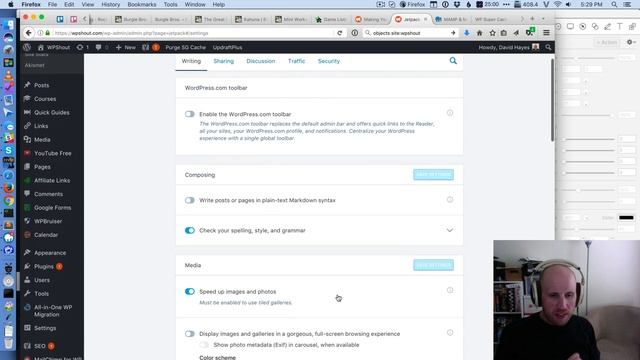Open the Posts pin icon in sidebar
Image resolution: width=640 pixels, height=360 pixels.
tap(27, 85)
